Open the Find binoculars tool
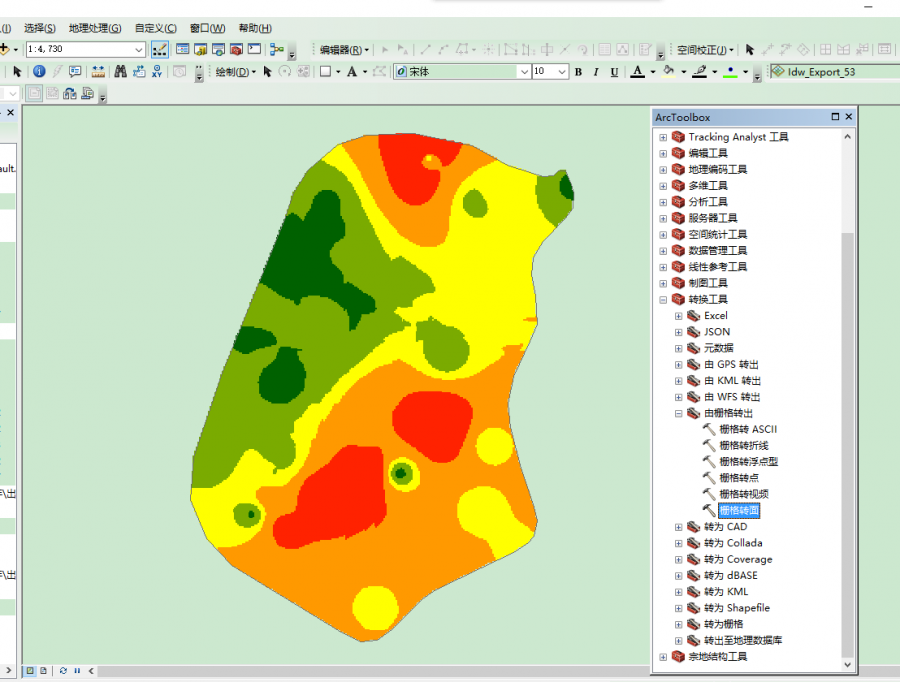The width and height of the screenshot is (900, 682). click(121, 71)
